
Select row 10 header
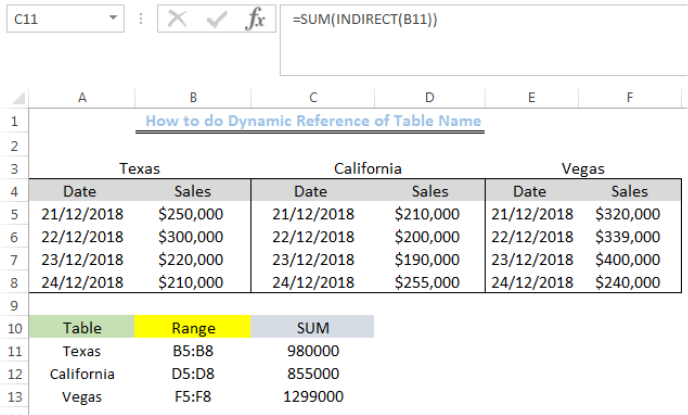[14, 328]
